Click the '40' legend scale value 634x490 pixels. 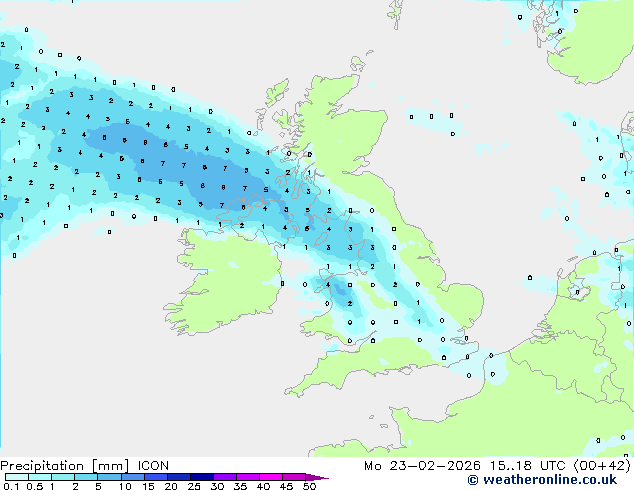[x=263, y=486]
